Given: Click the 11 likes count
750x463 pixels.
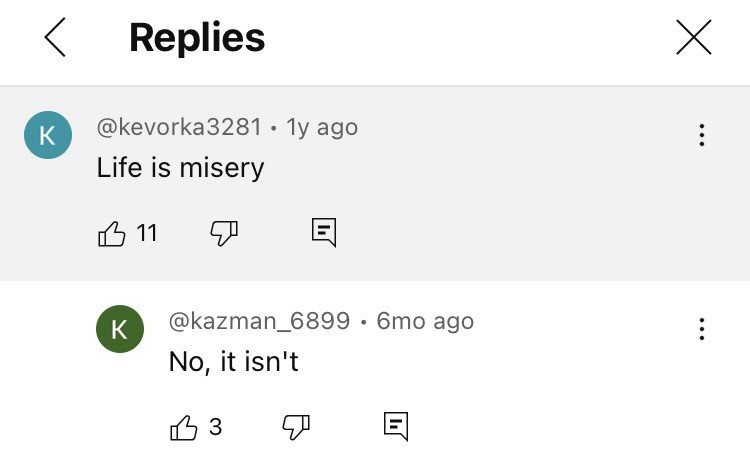Looking at the screenshot, I should click(147, 234).
